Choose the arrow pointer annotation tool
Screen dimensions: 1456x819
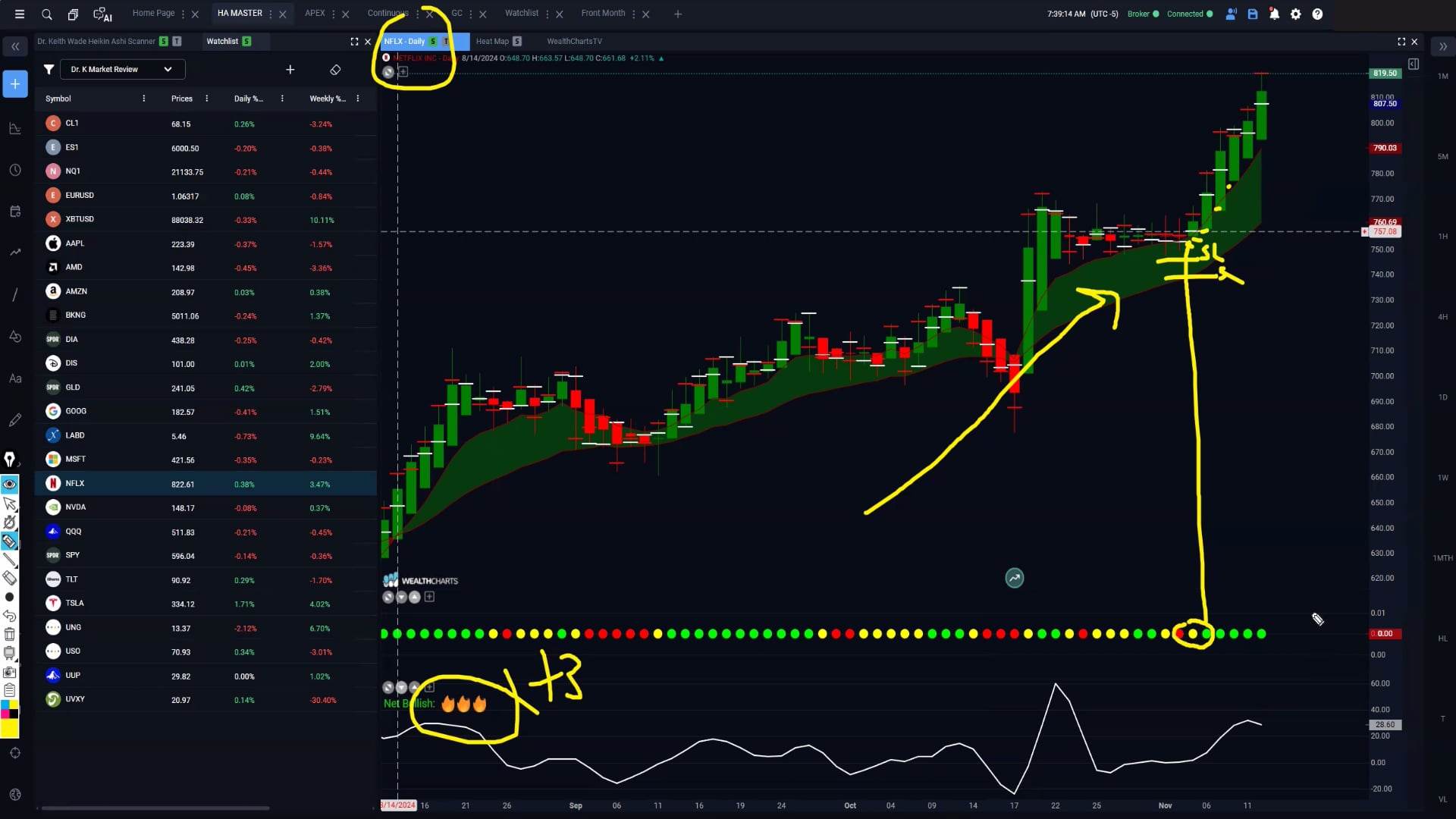(x=9, y=504)
